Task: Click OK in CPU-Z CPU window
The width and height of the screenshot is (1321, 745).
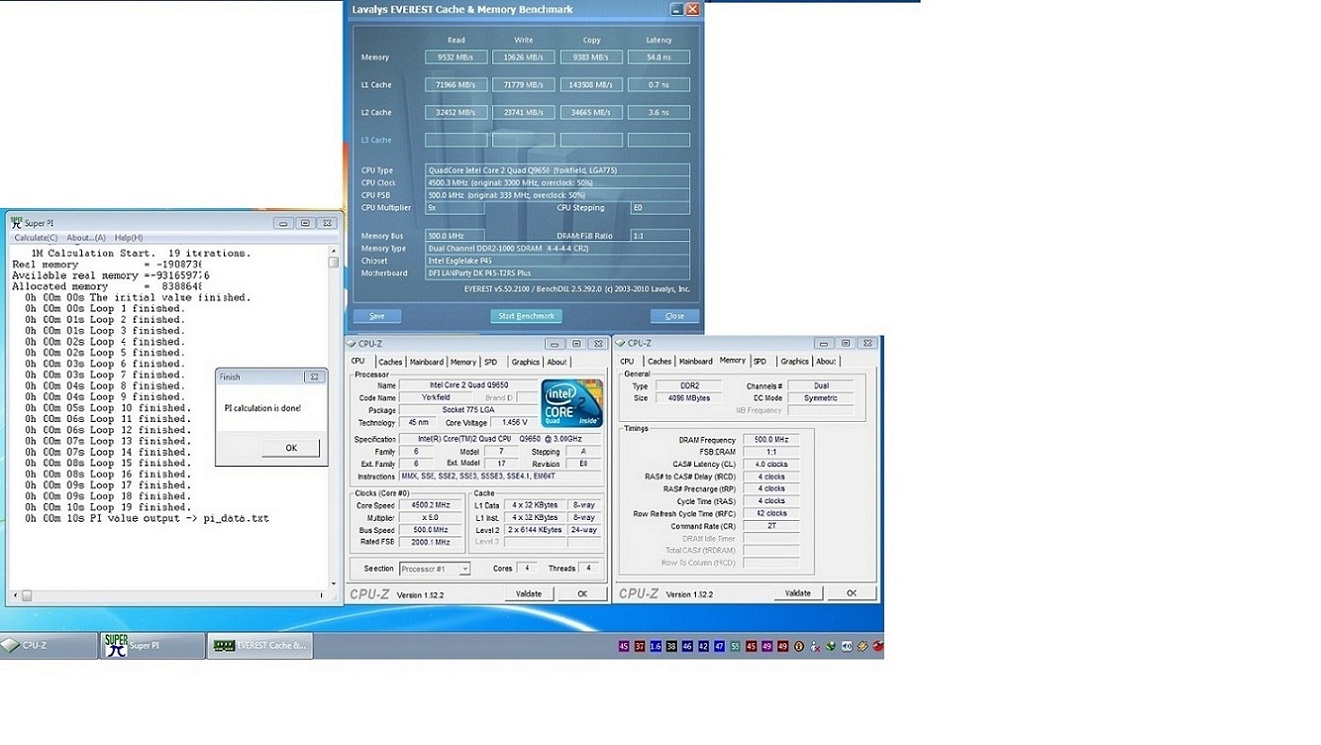Action: tap(582, 594)
